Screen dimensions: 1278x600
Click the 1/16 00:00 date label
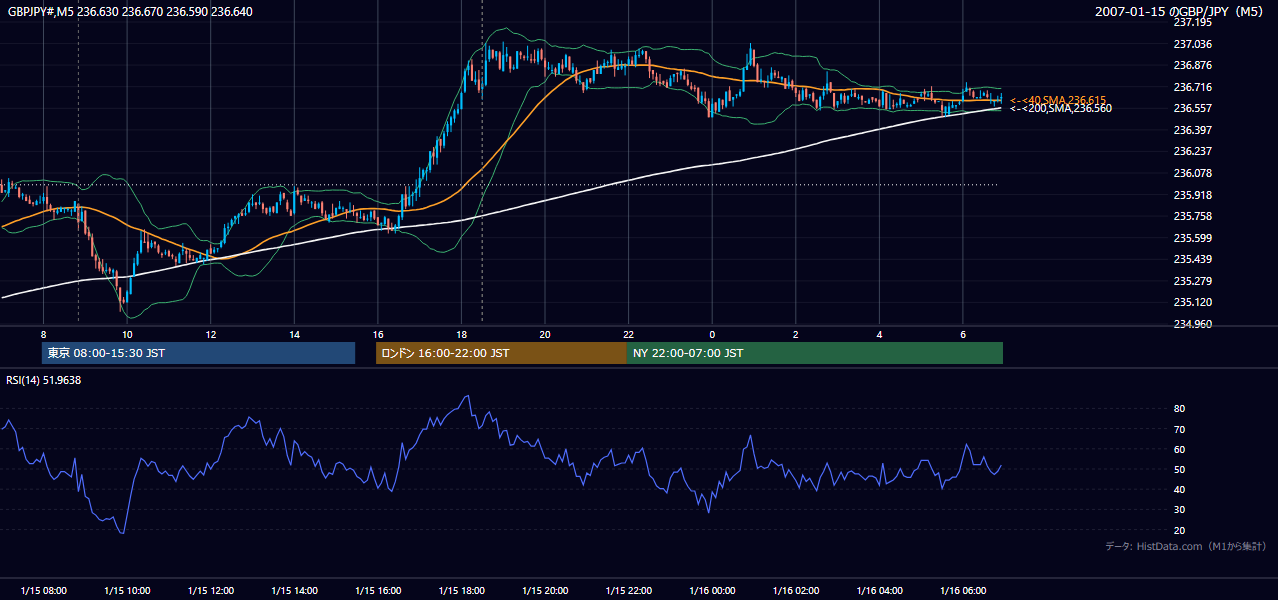click(x=711, y=591)
